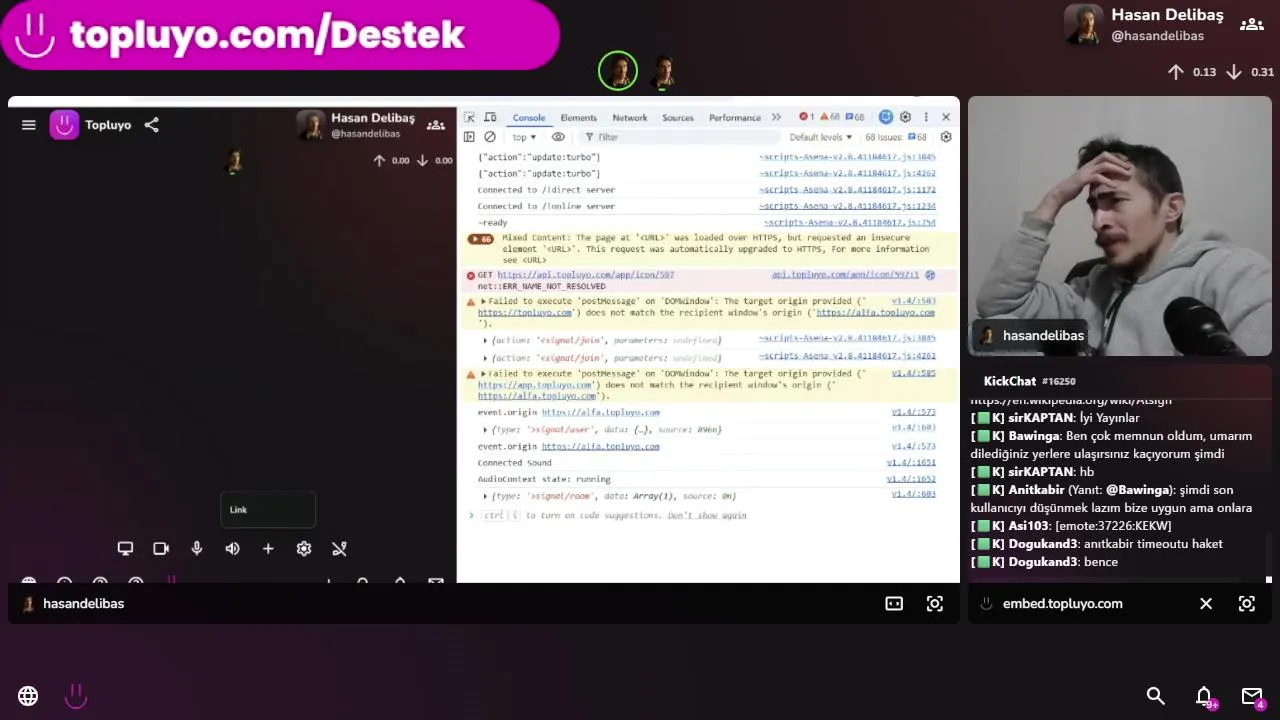The image size is (1280, 720).
Task: Click Don't show again in console hint
Action: (707, 516)
